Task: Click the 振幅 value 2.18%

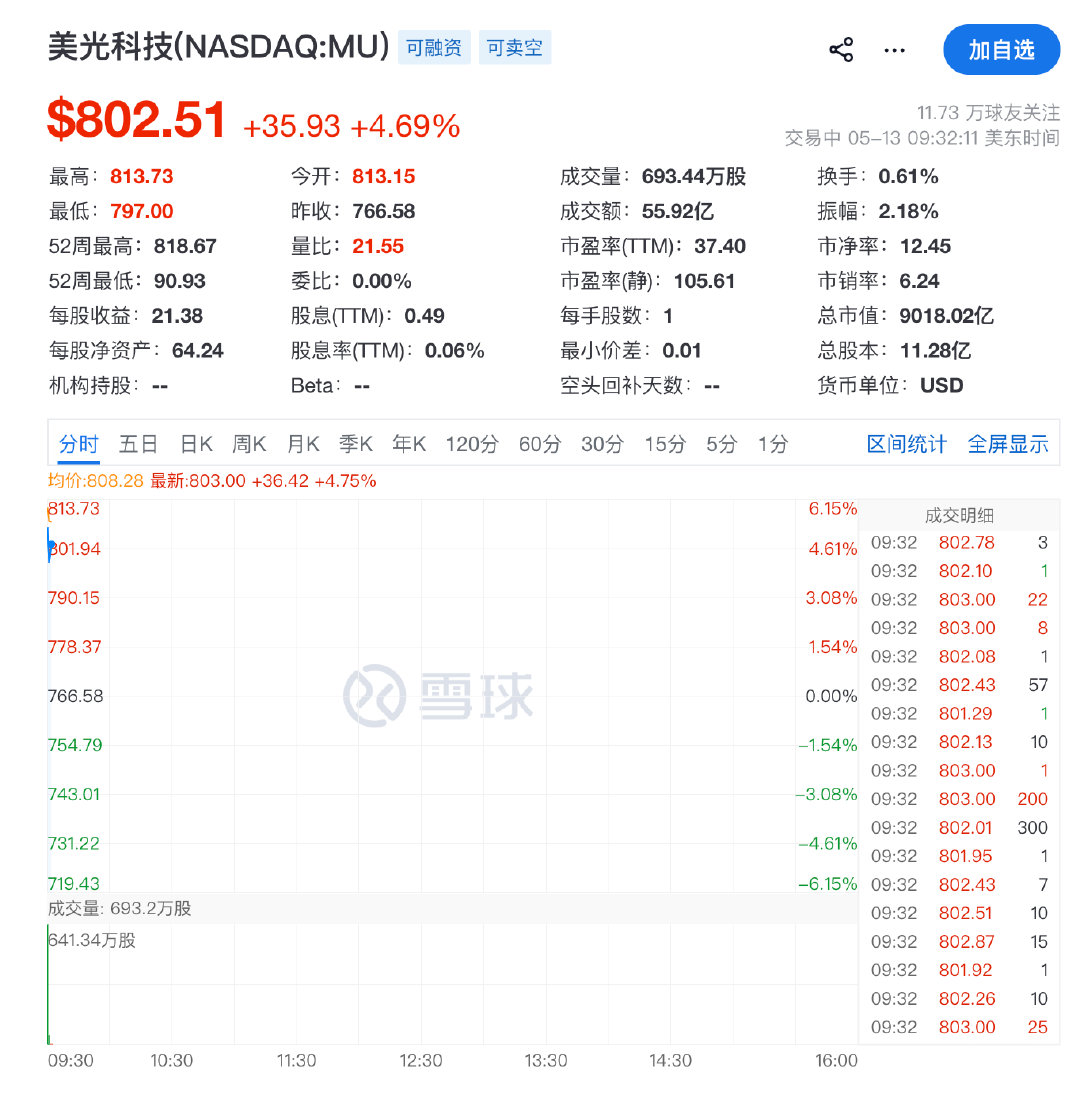Action: (908, 211)
